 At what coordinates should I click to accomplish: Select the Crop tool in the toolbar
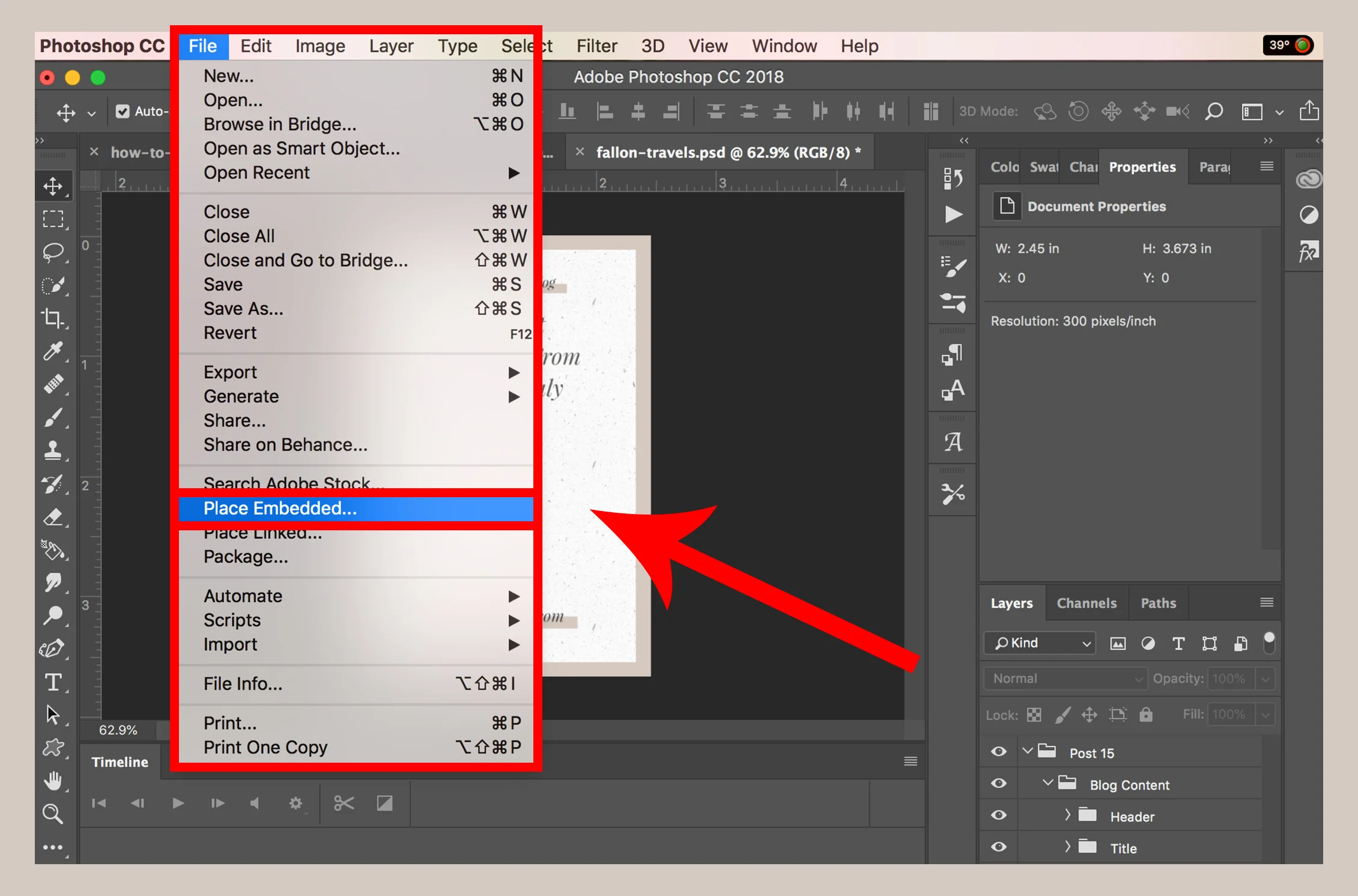(x=54, y=318)
